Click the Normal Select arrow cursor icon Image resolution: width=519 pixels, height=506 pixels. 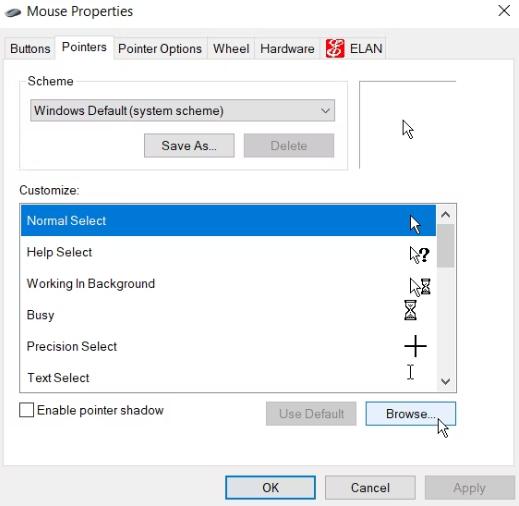pyautogui.click(x=415, y=224)
